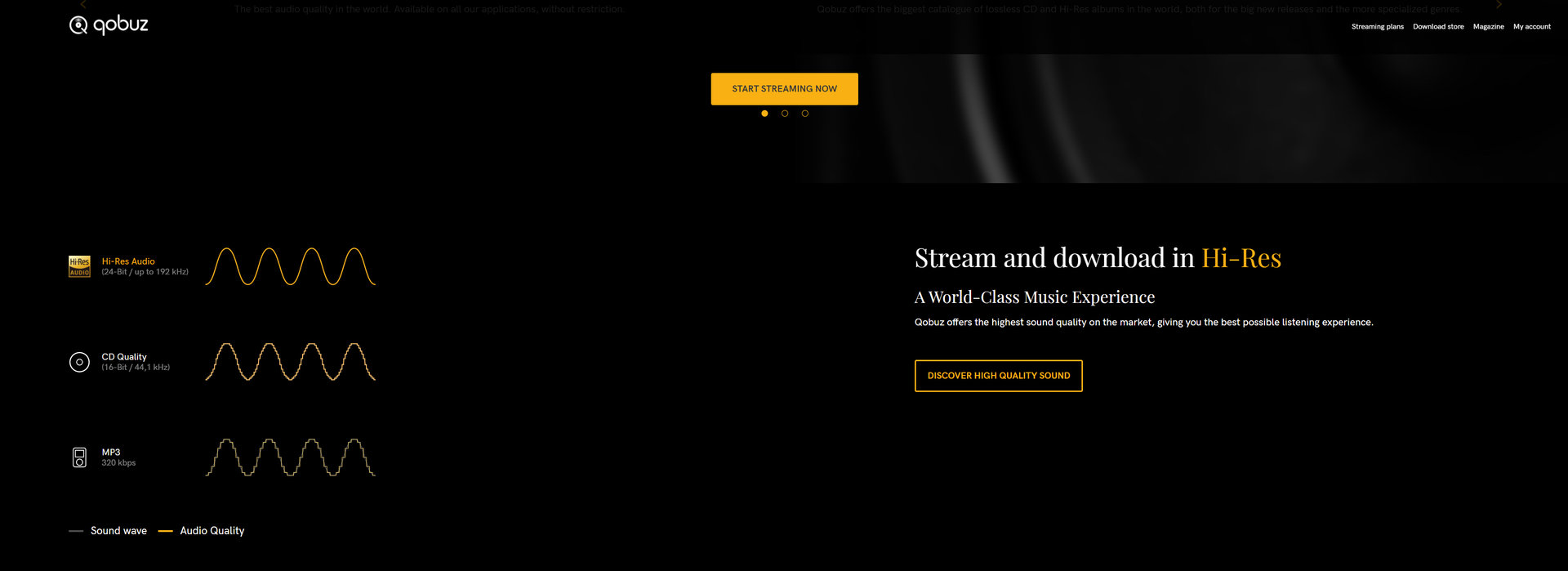Select second carousel dot indicator

click(785, 114)
